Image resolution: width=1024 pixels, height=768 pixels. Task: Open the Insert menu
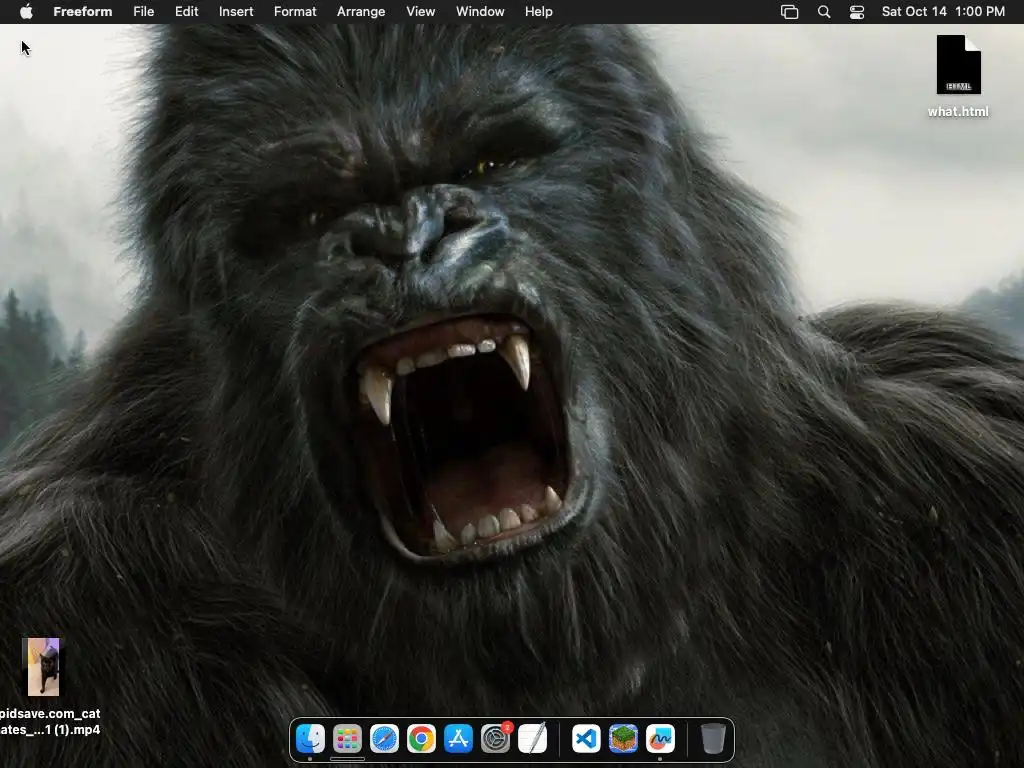coord(236,12)
